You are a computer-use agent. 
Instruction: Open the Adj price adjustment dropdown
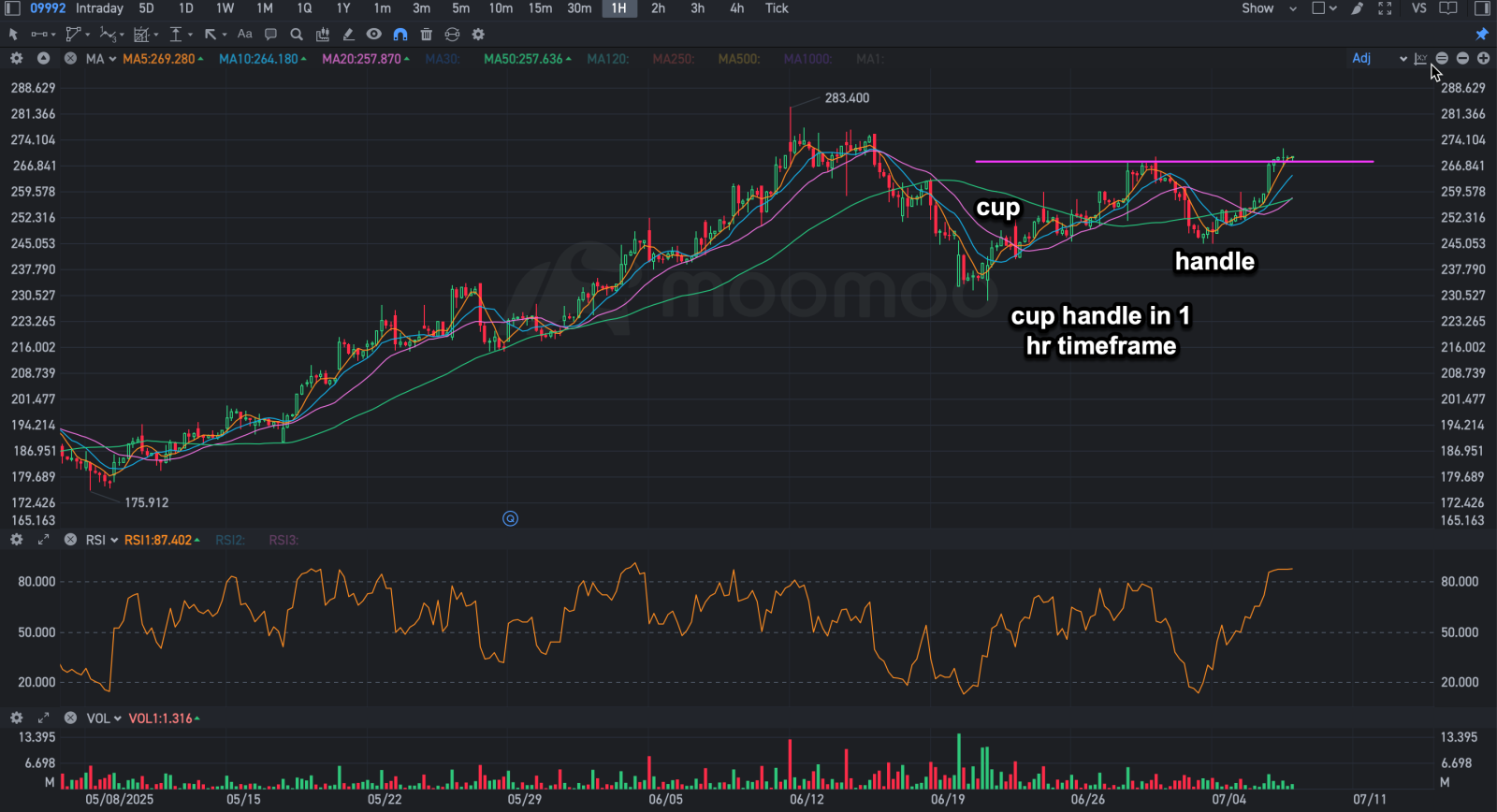tap(1379, 58)
